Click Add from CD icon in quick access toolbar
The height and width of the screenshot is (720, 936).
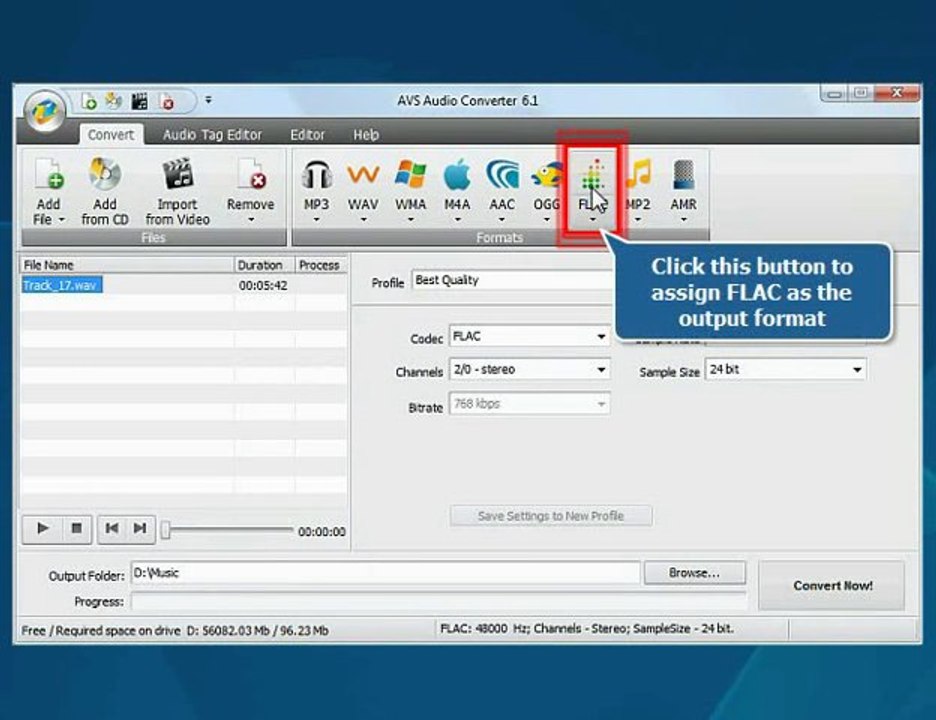113,101
